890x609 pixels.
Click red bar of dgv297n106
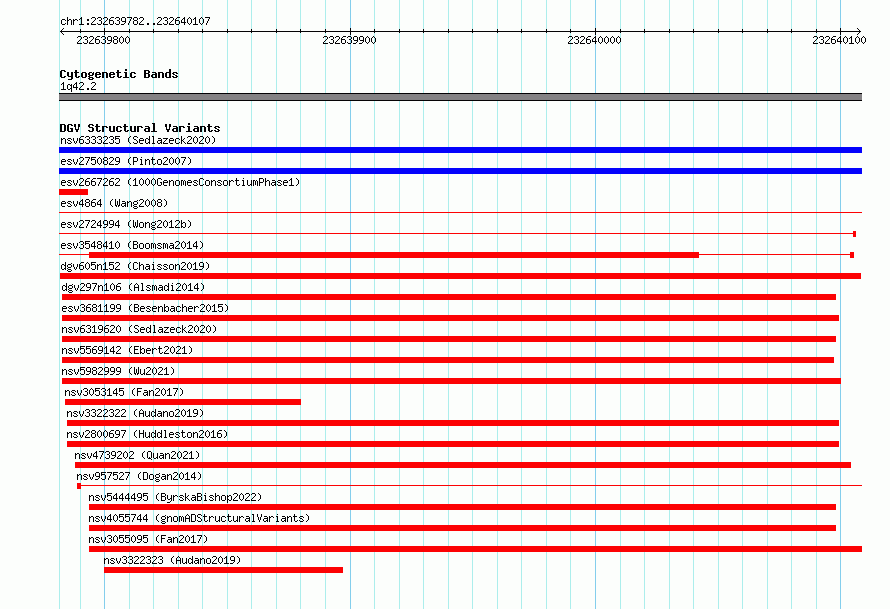tap(448, 297)
